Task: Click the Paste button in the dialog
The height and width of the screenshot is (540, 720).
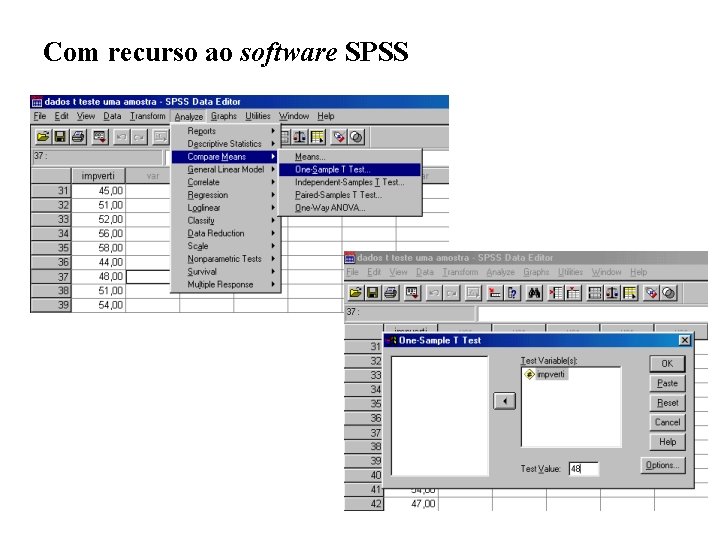Action: (x=667, y=383)
